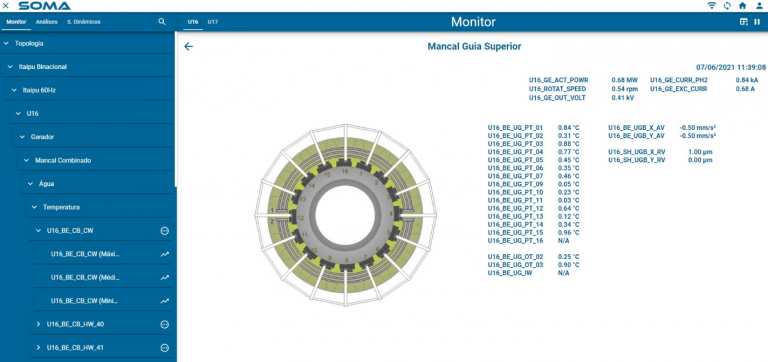Click the search icon in the sidebar

[x=162, y=22]
